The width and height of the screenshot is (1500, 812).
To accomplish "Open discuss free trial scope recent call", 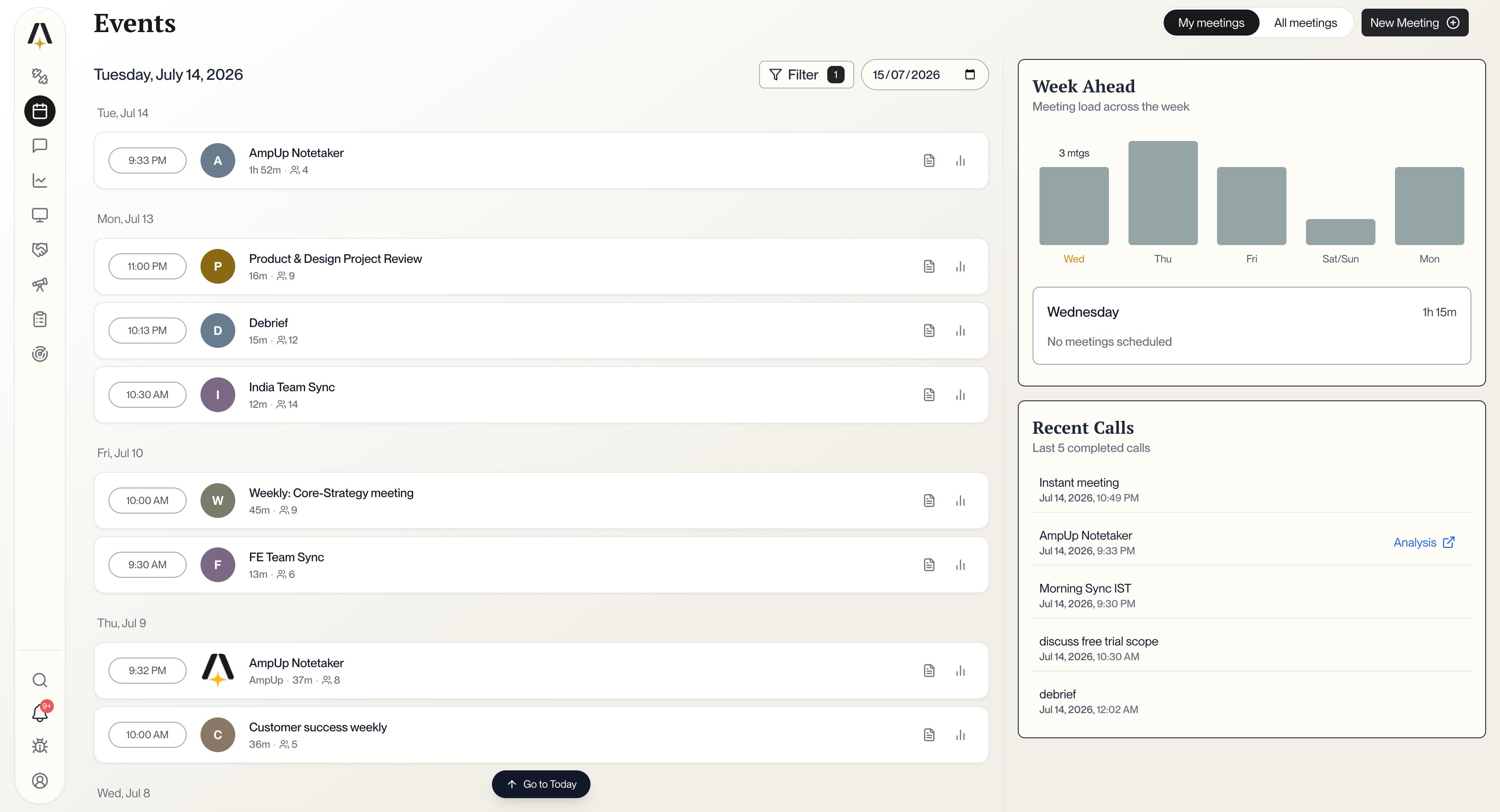I will point(1251,648).
